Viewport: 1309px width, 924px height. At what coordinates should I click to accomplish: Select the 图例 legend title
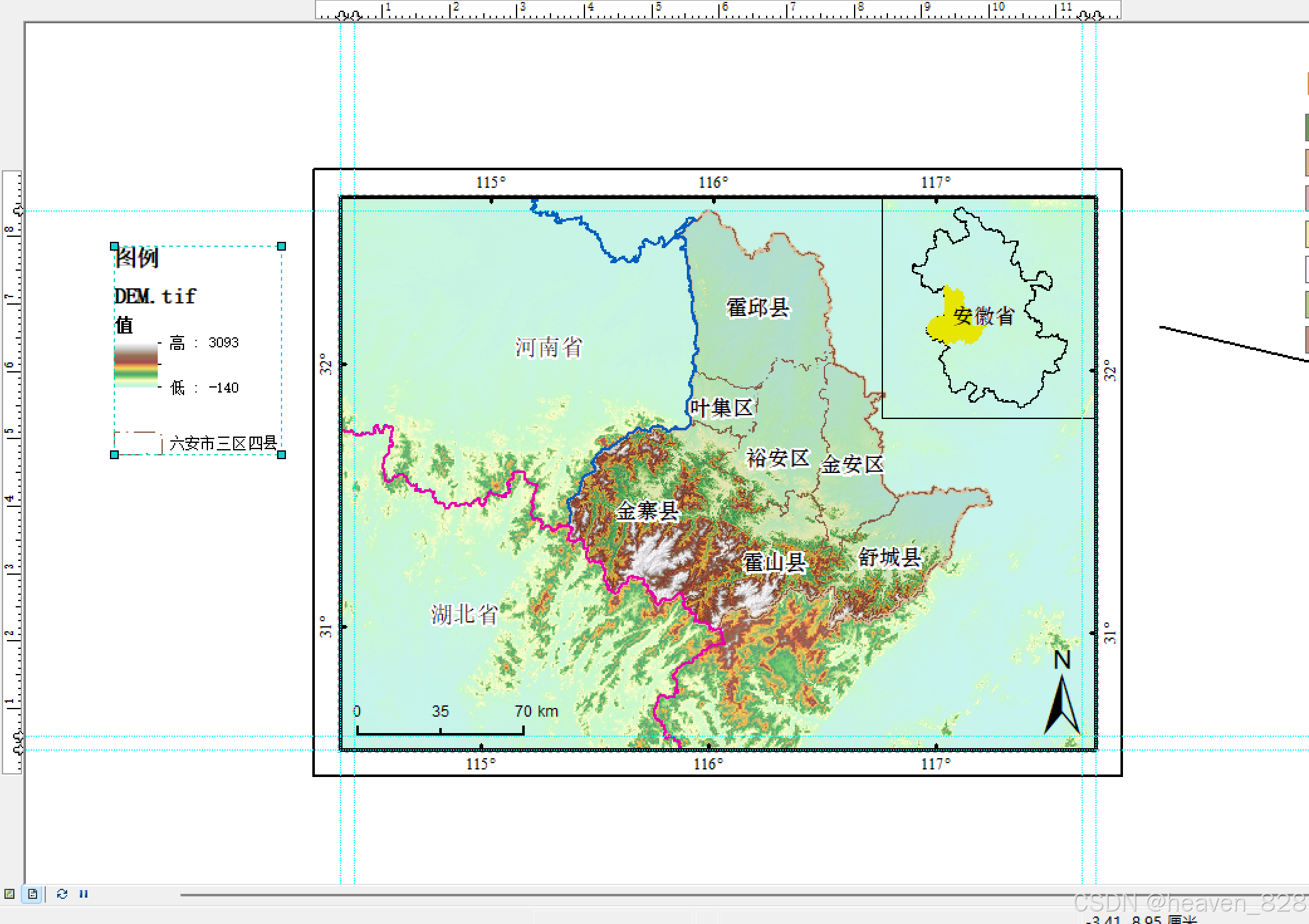[137, 258]
